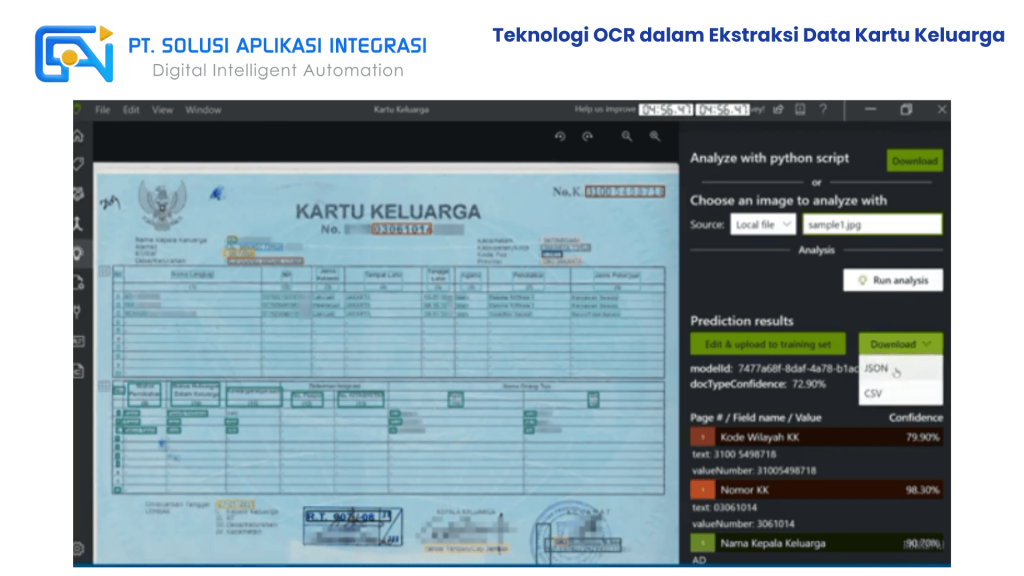Image resolution: width=1024 pixels, height=576 pixels.
Task: Collapse the green Download dropdown button
Action: [x=900, y=344]
